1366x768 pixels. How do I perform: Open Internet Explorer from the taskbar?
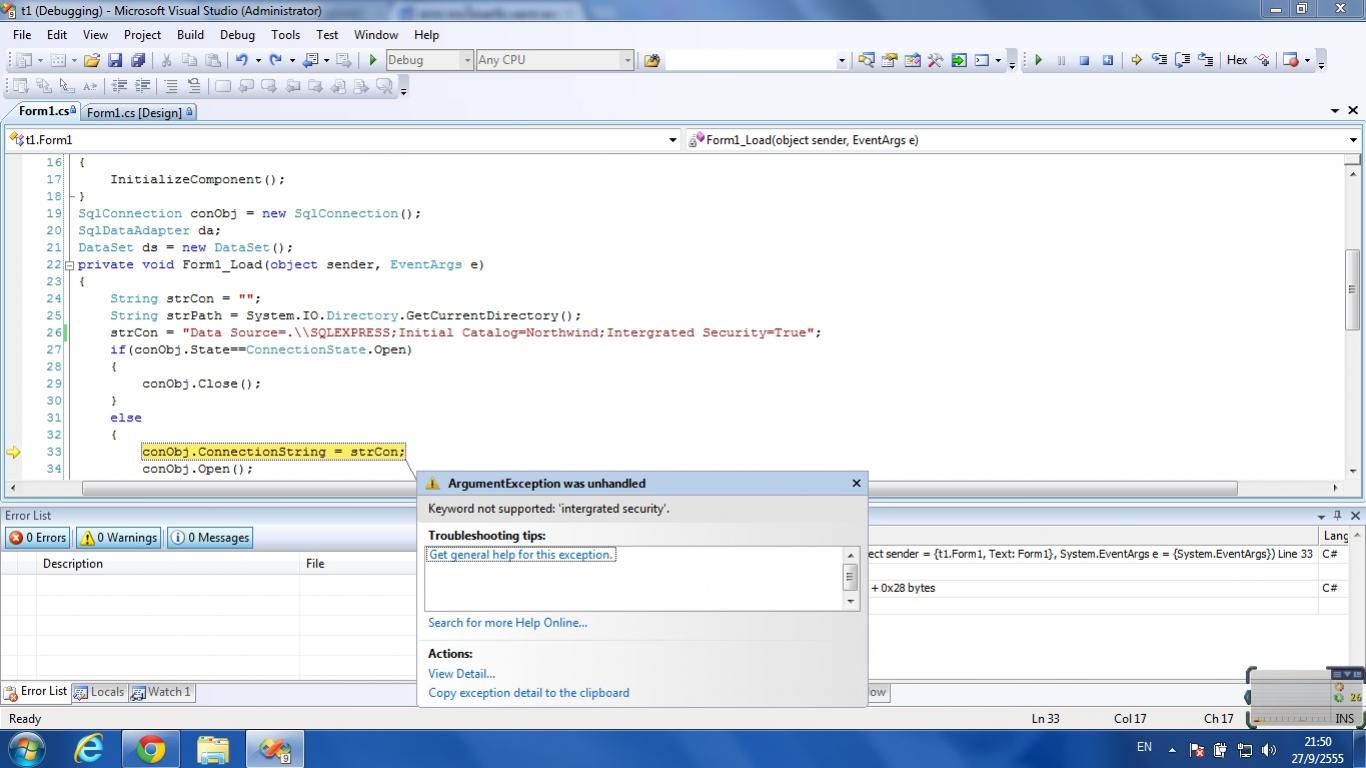click(90, 749)
